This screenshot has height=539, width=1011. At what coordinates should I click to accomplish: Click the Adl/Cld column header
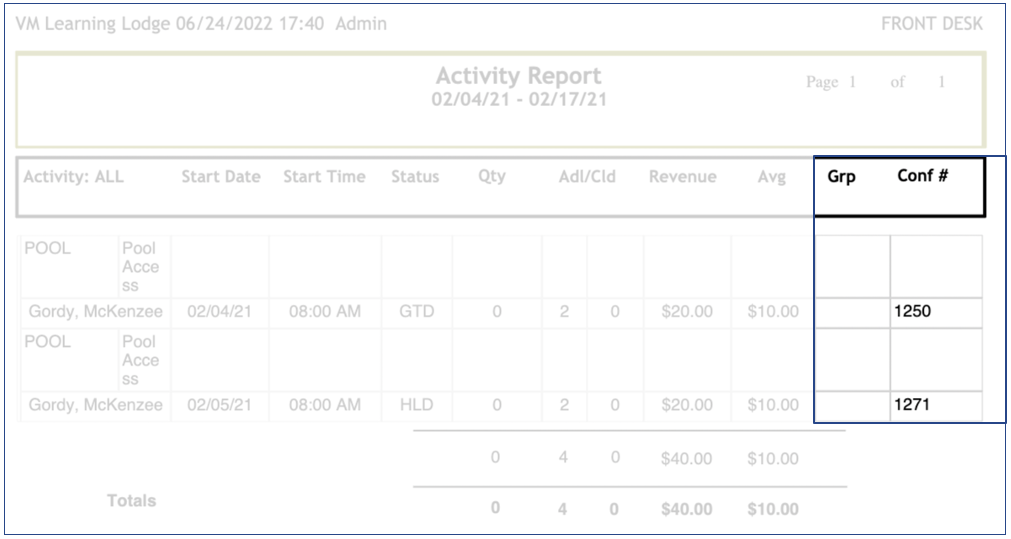pyautogui.click(x=587, y=177)
